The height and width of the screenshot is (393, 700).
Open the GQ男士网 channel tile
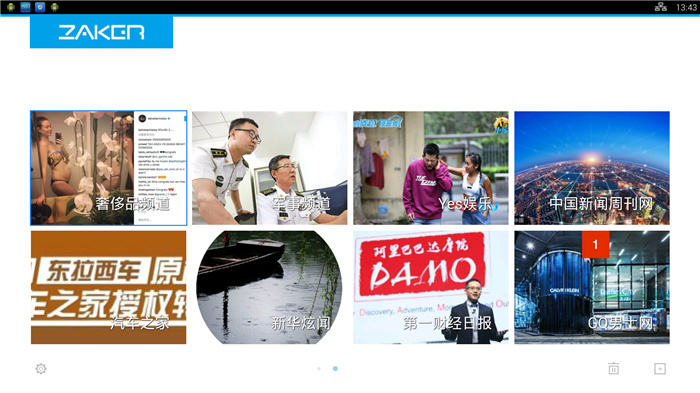coord(592,287)
